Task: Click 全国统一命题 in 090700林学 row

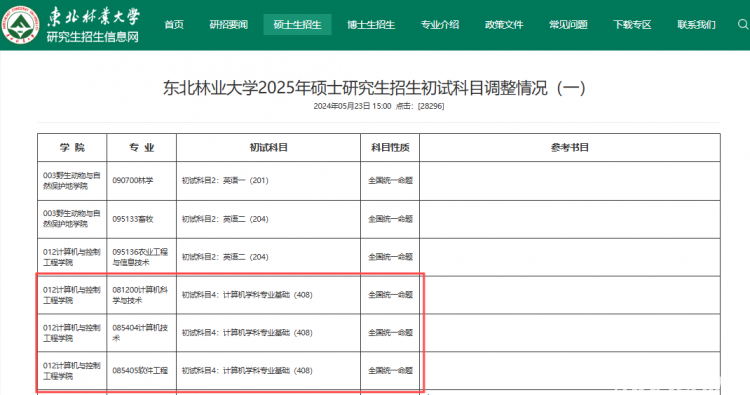Action: click(390, 181)
